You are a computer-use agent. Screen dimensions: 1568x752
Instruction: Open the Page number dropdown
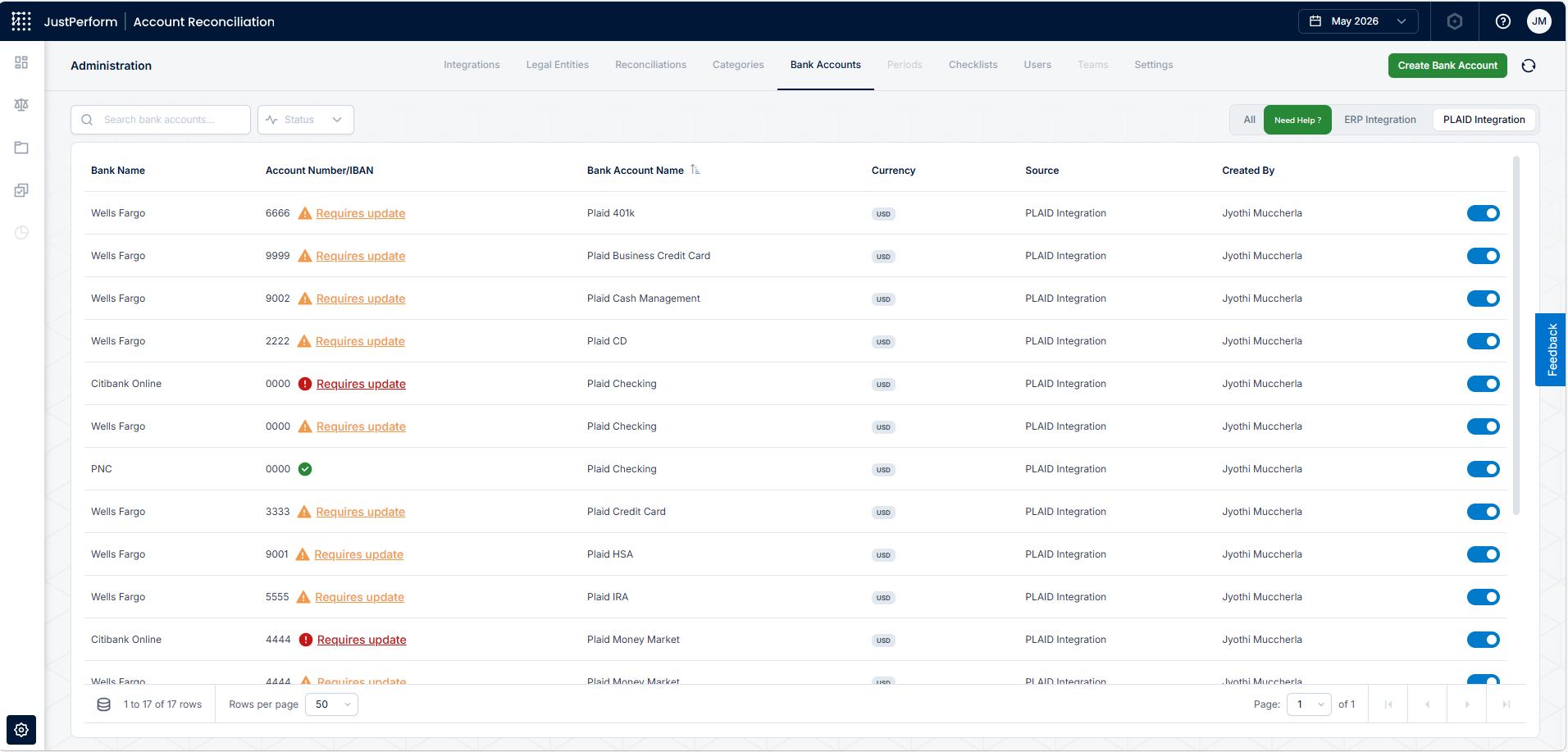[1309, 704]
